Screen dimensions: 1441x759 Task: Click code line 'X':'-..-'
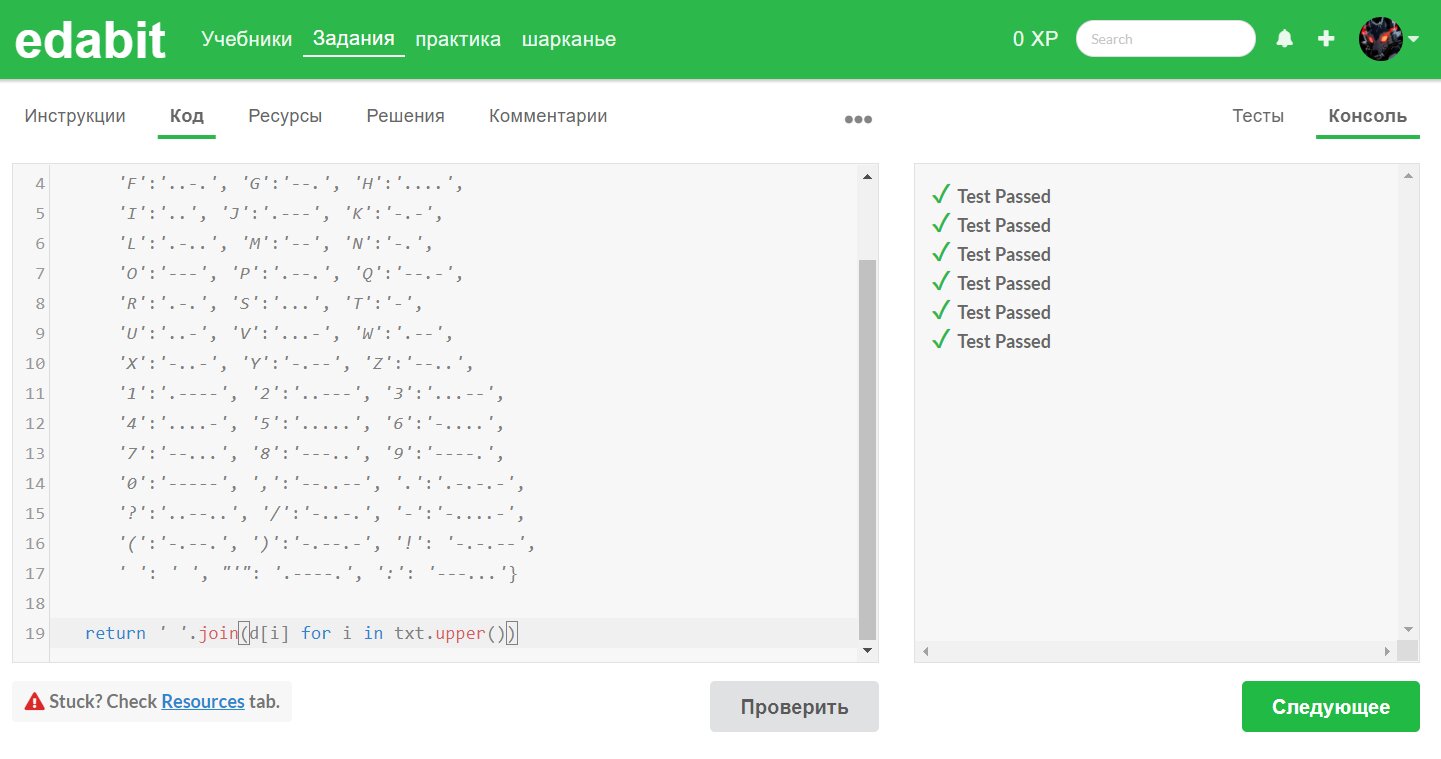tap(295, 363)
